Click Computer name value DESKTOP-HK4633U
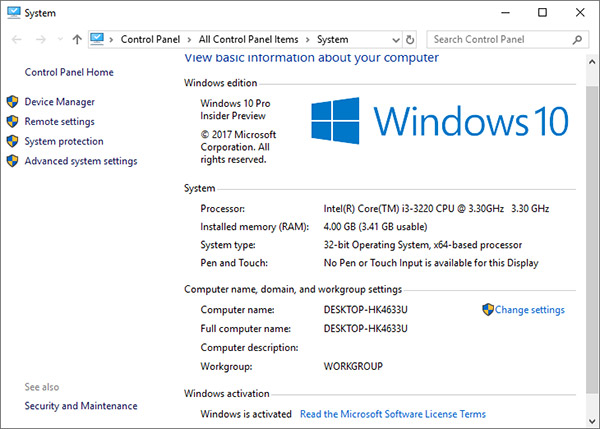This screenshot has height=429, width=600. [365, 310]
